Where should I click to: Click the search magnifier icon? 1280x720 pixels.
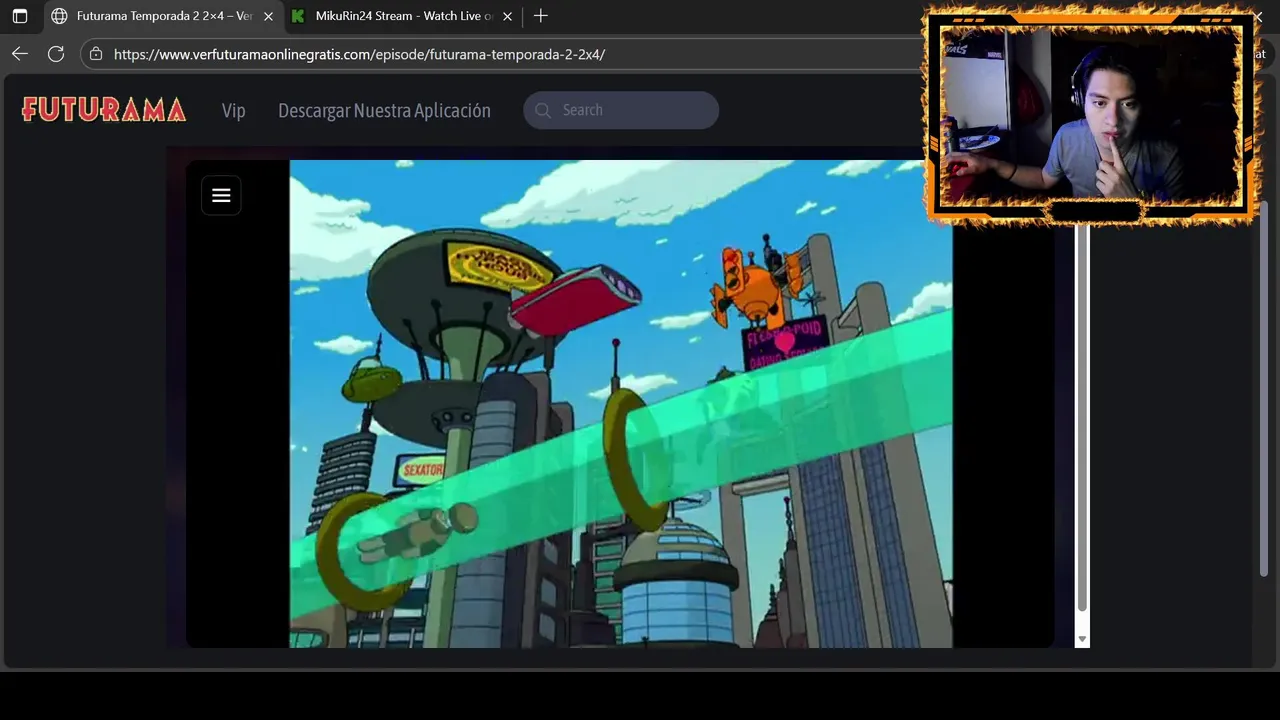click(543, 110)
